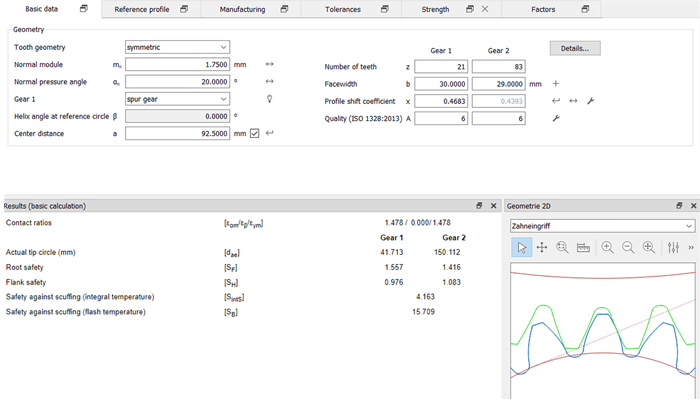700x400 pixels.
Task: Open the Zahneingriff view dropdown
Action: 602,226
